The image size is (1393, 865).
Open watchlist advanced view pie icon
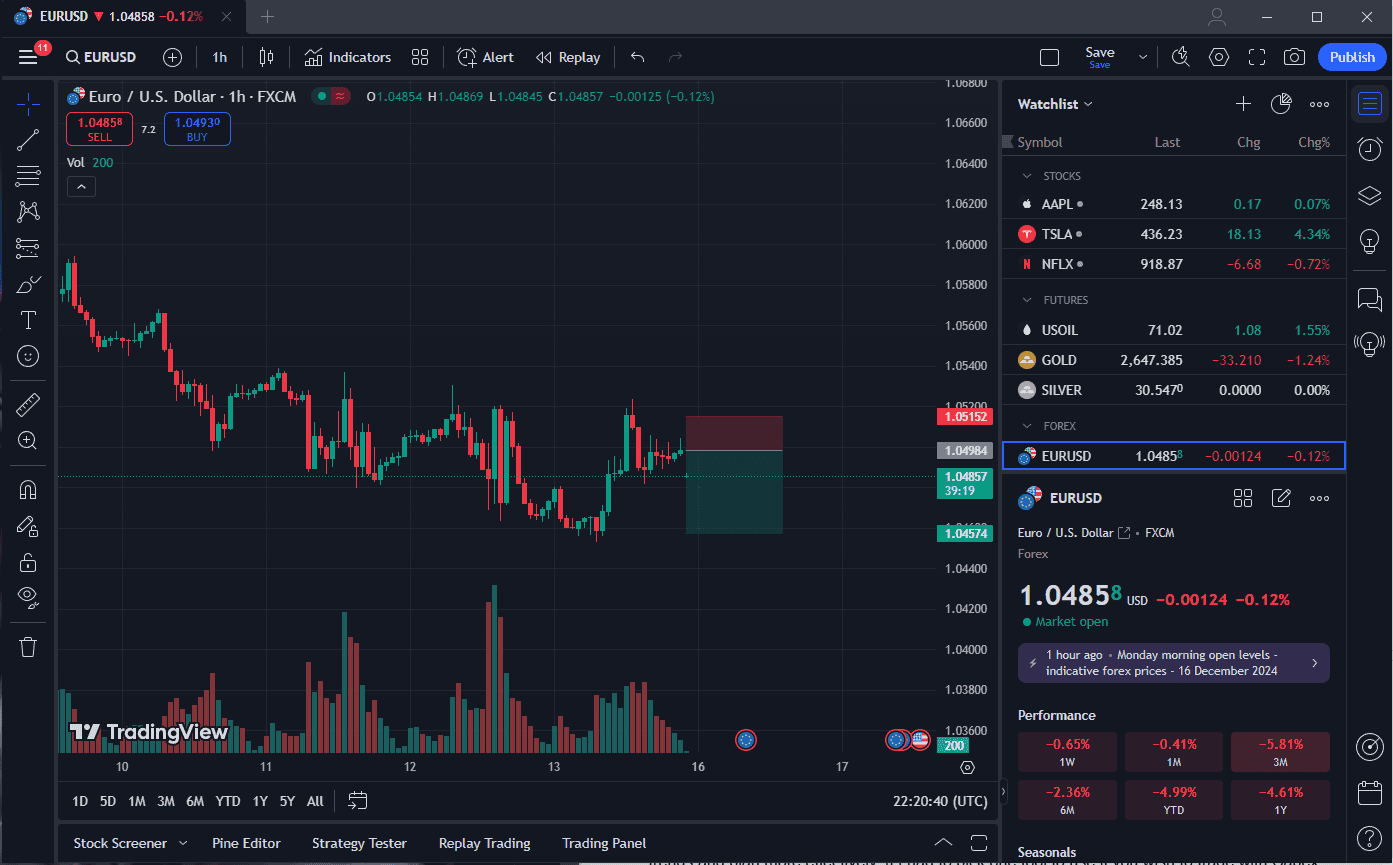1281,104
